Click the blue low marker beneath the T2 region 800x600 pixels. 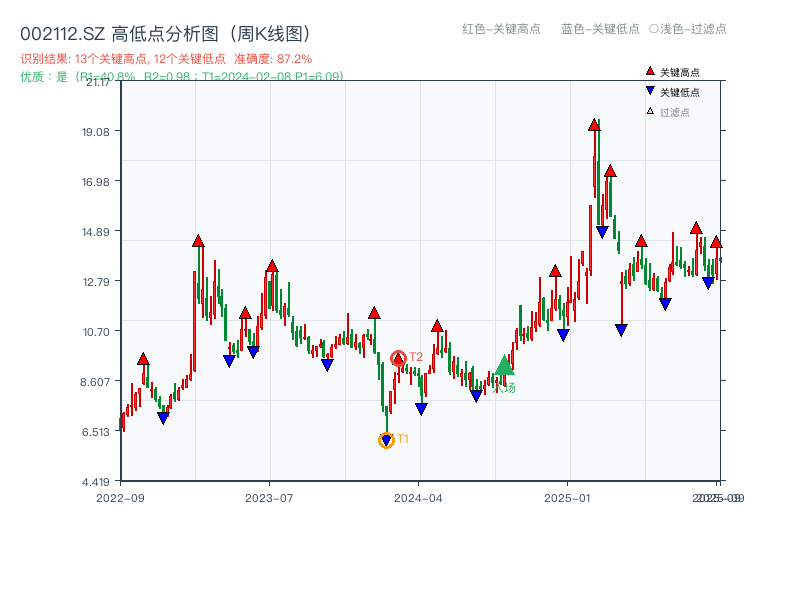pyautogui.click(x=420, y=406)
